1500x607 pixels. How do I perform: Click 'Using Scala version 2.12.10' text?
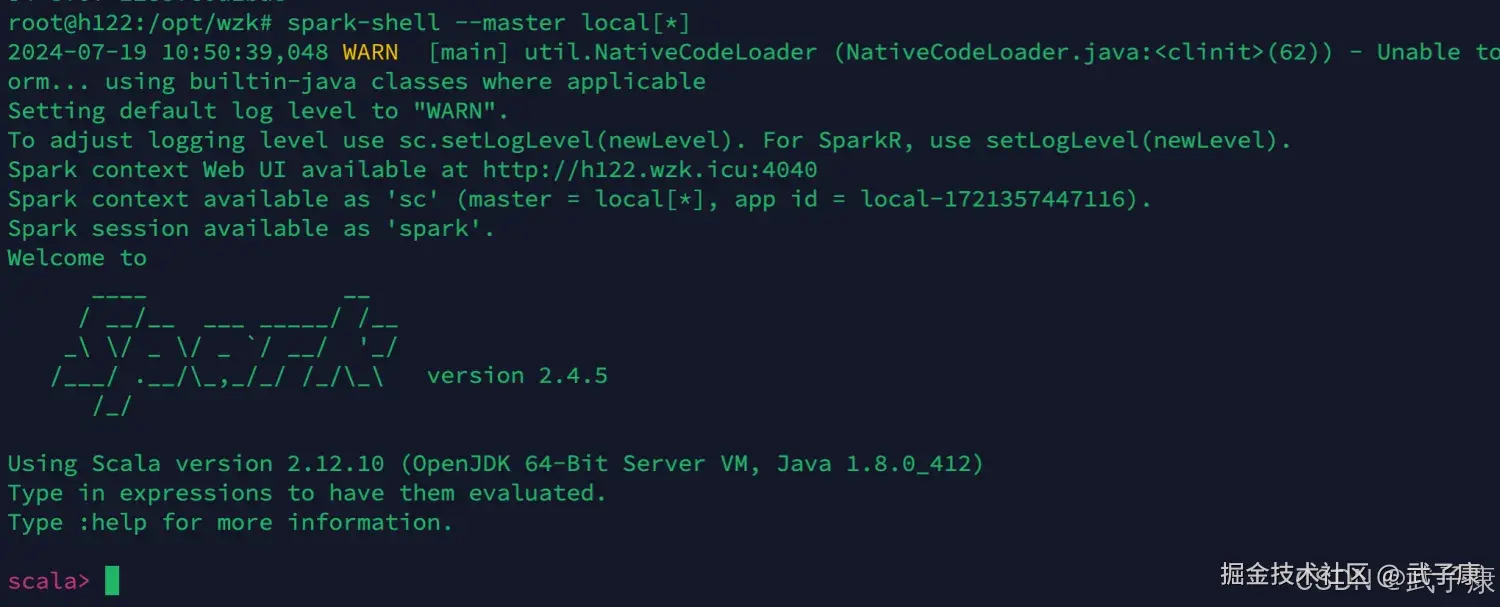196,464
